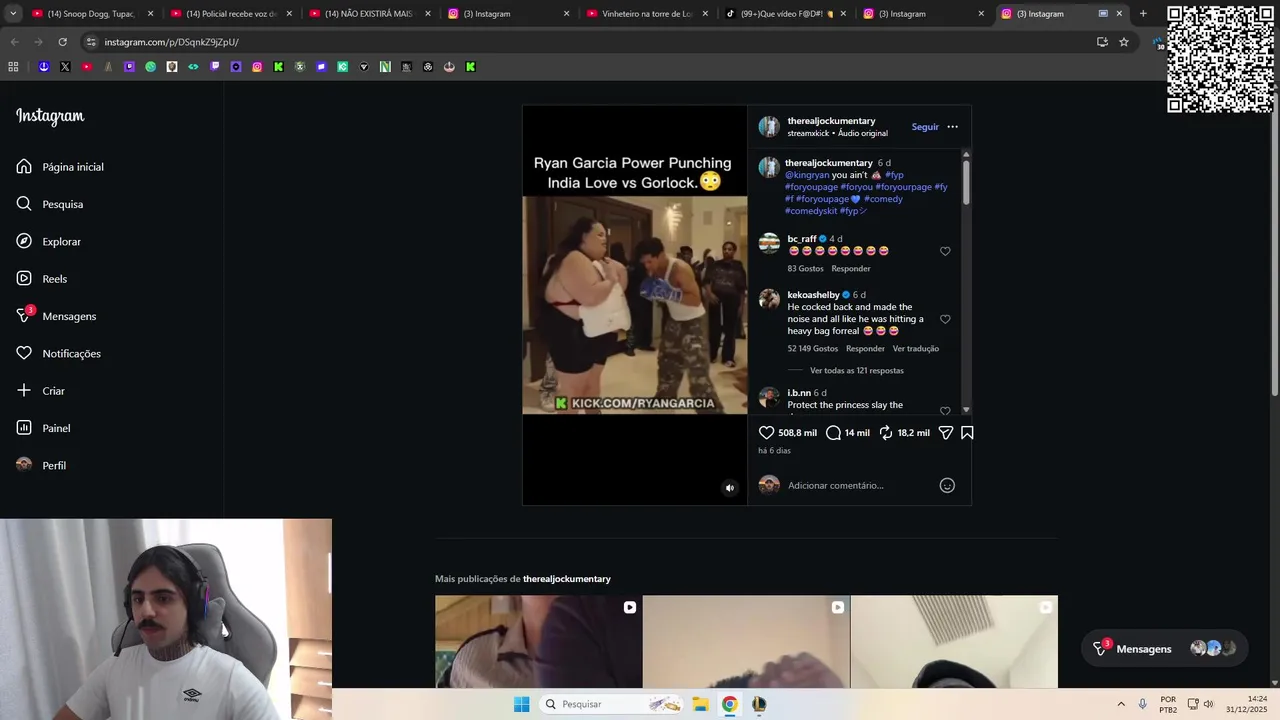Open YouTube bookmark in bookmarks bar
Image resolution: width=1280 pixels, height=720 pixels.
(86, 67)
